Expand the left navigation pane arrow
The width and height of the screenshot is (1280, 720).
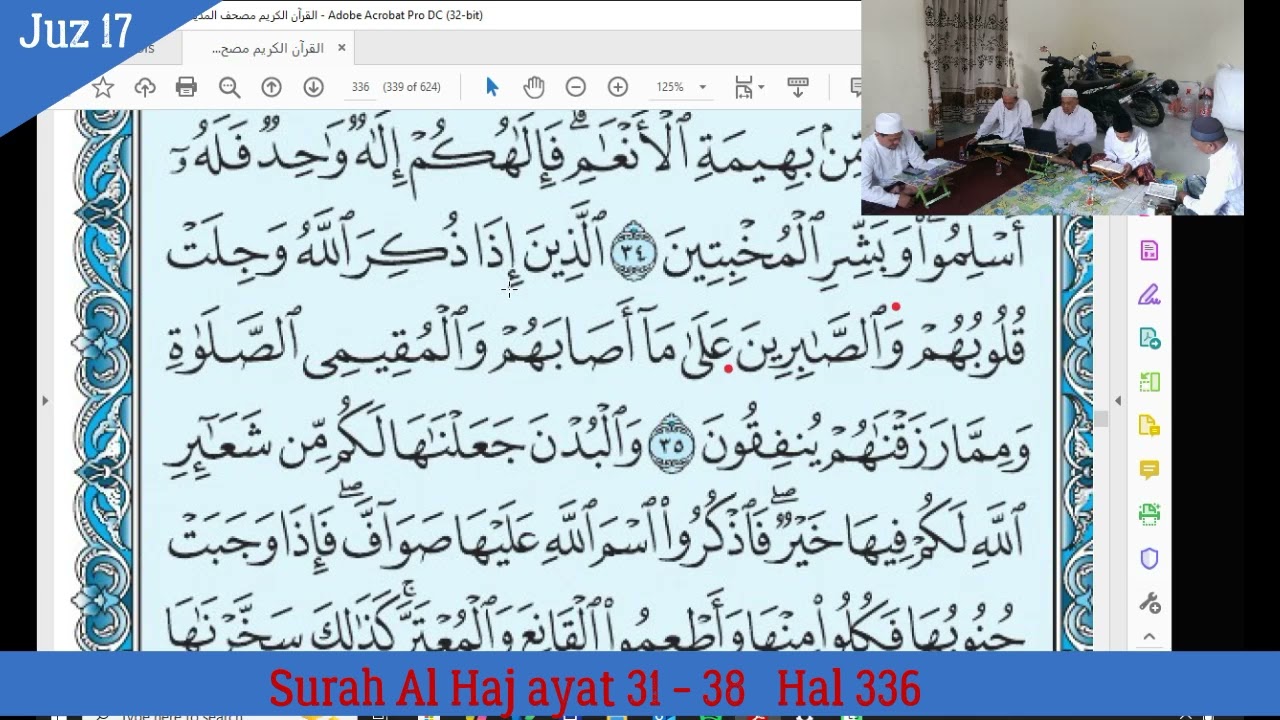pos(44,401)
